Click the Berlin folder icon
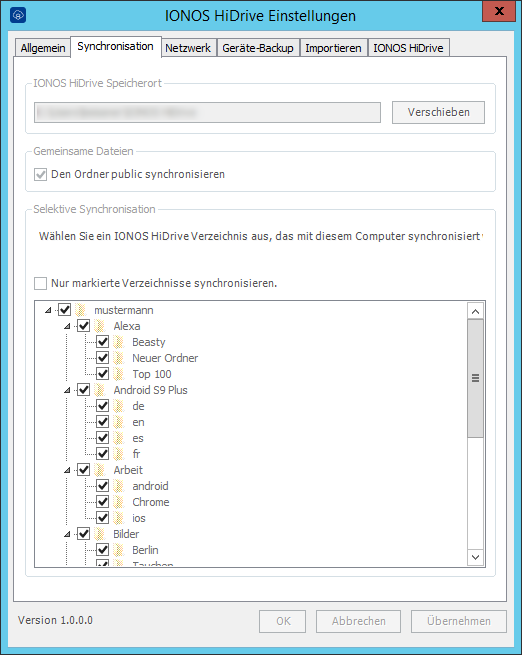522x655 pixels. click(x=119, y=550)
